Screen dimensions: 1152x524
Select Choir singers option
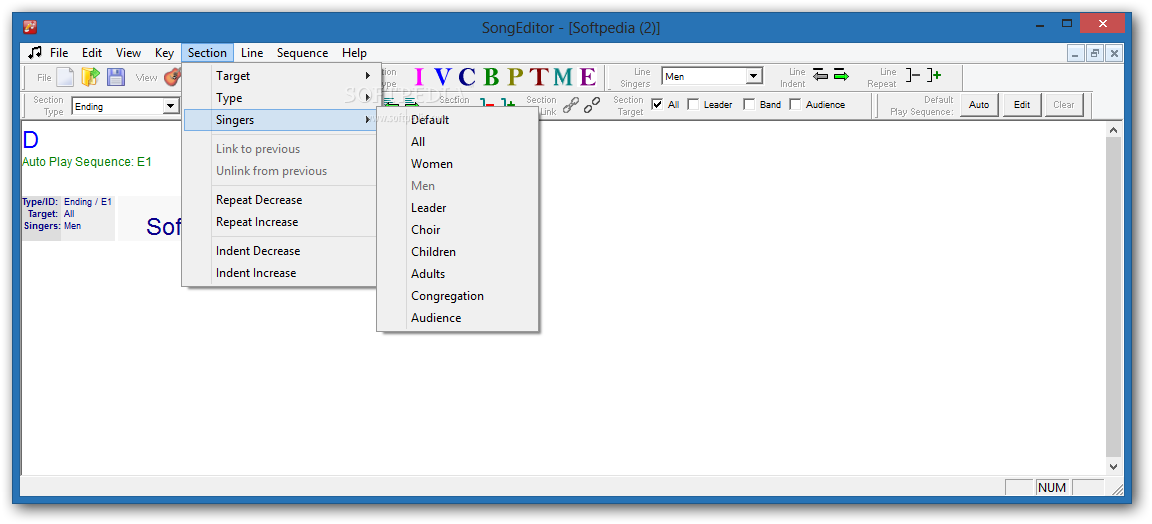pos(458,230)
